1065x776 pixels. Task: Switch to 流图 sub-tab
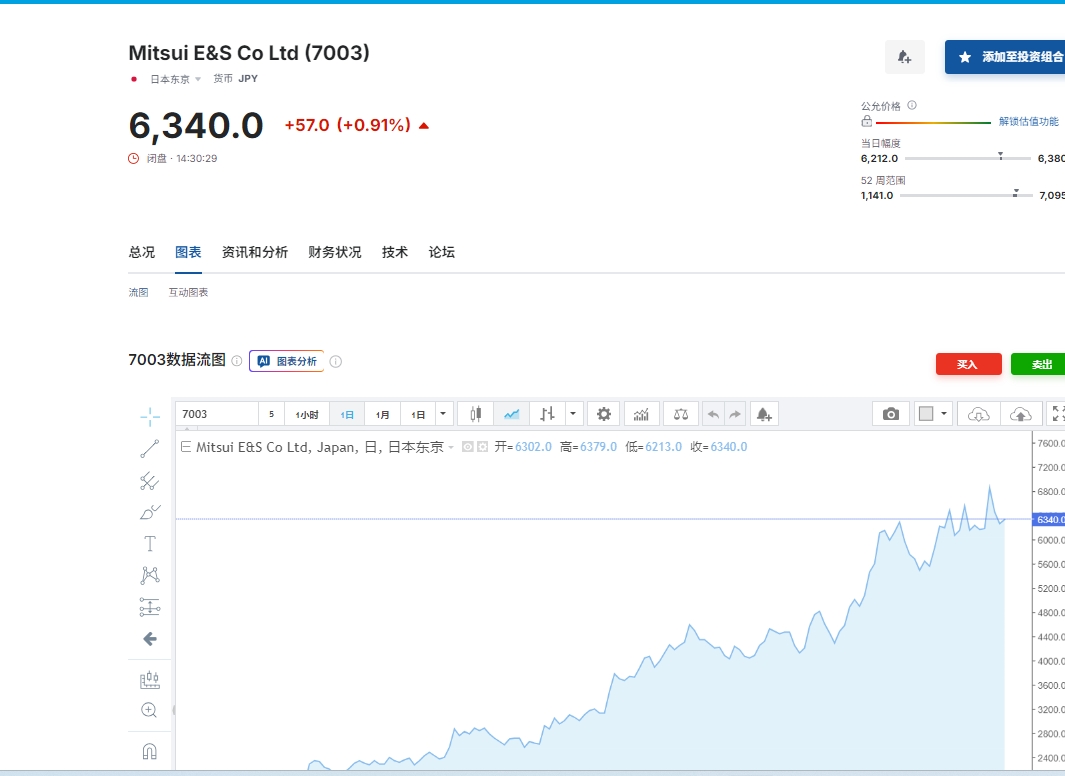point(139,293)
